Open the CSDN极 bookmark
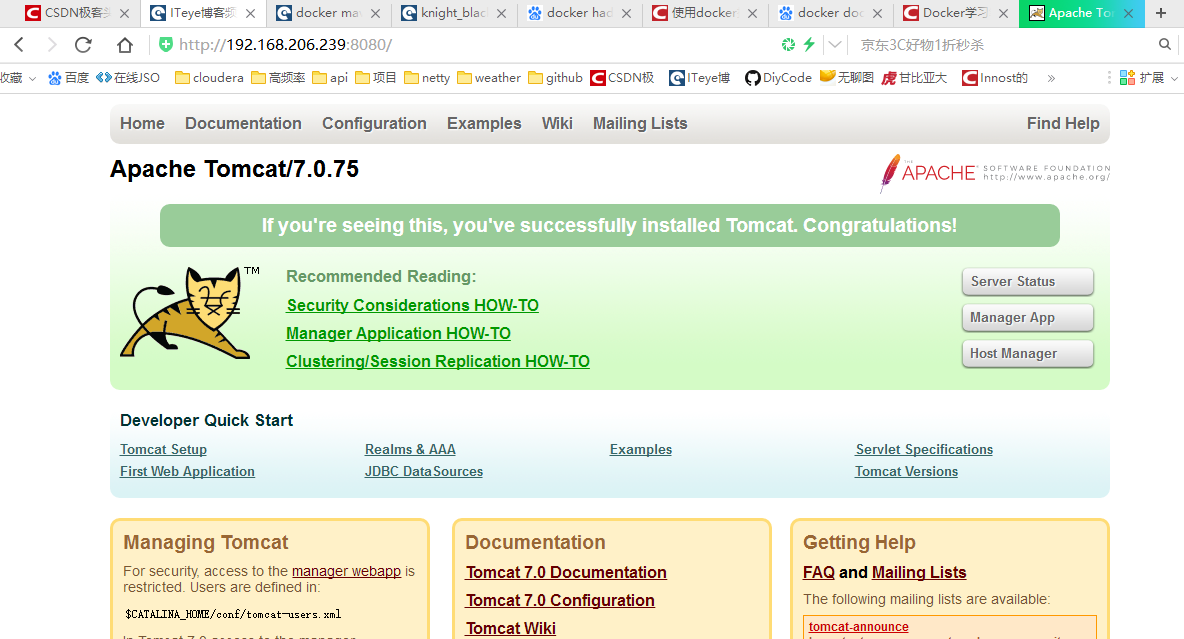Screen dimensions: 1184x639 click(622, 78)
